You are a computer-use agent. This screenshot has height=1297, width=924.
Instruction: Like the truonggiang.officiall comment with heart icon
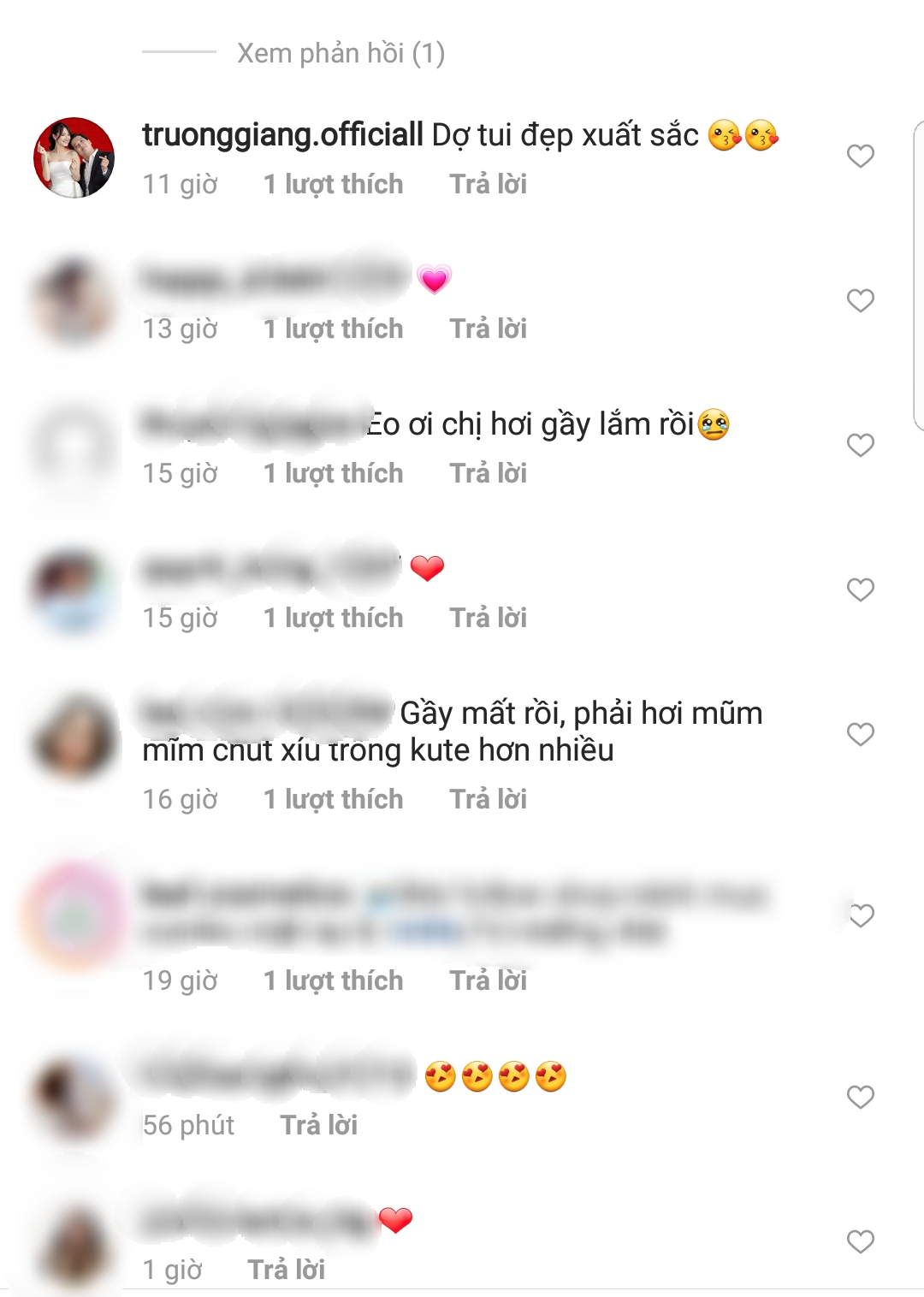[860, 156]
